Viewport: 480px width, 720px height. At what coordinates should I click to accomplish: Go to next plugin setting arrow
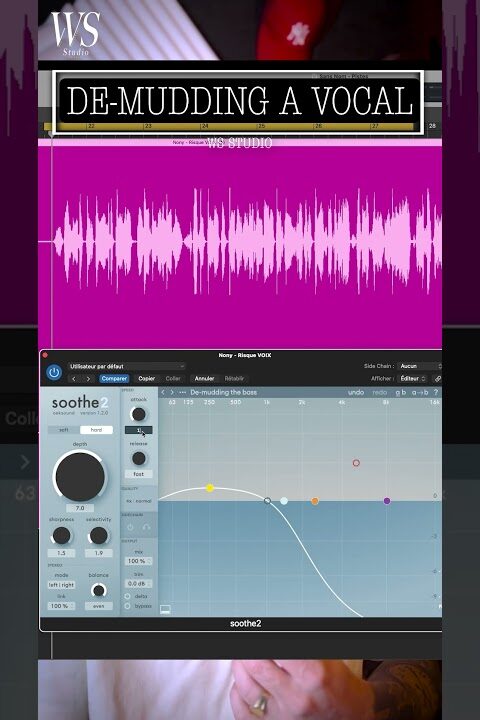coord(88,379)
